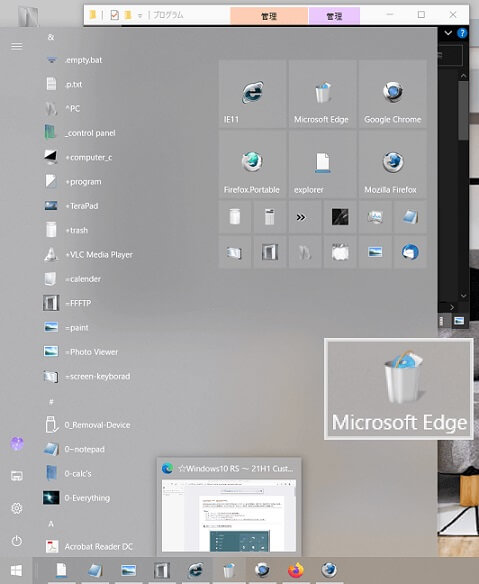Select the purple 管理 ribbon tab
This screenshot has width=479, height=584.
(x=334, y=16)
